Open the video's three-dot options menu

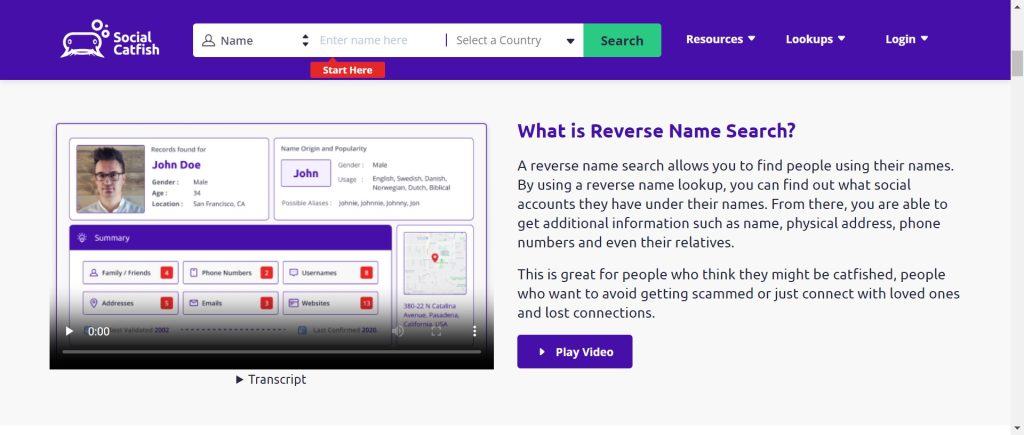pos(475,331)
